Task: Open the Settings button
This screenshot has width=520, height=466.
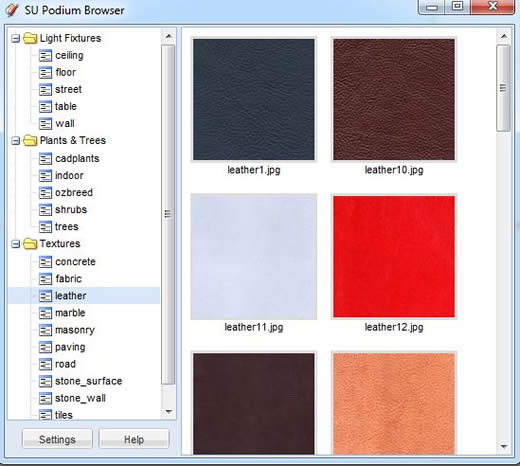Action: pos(57,439)
